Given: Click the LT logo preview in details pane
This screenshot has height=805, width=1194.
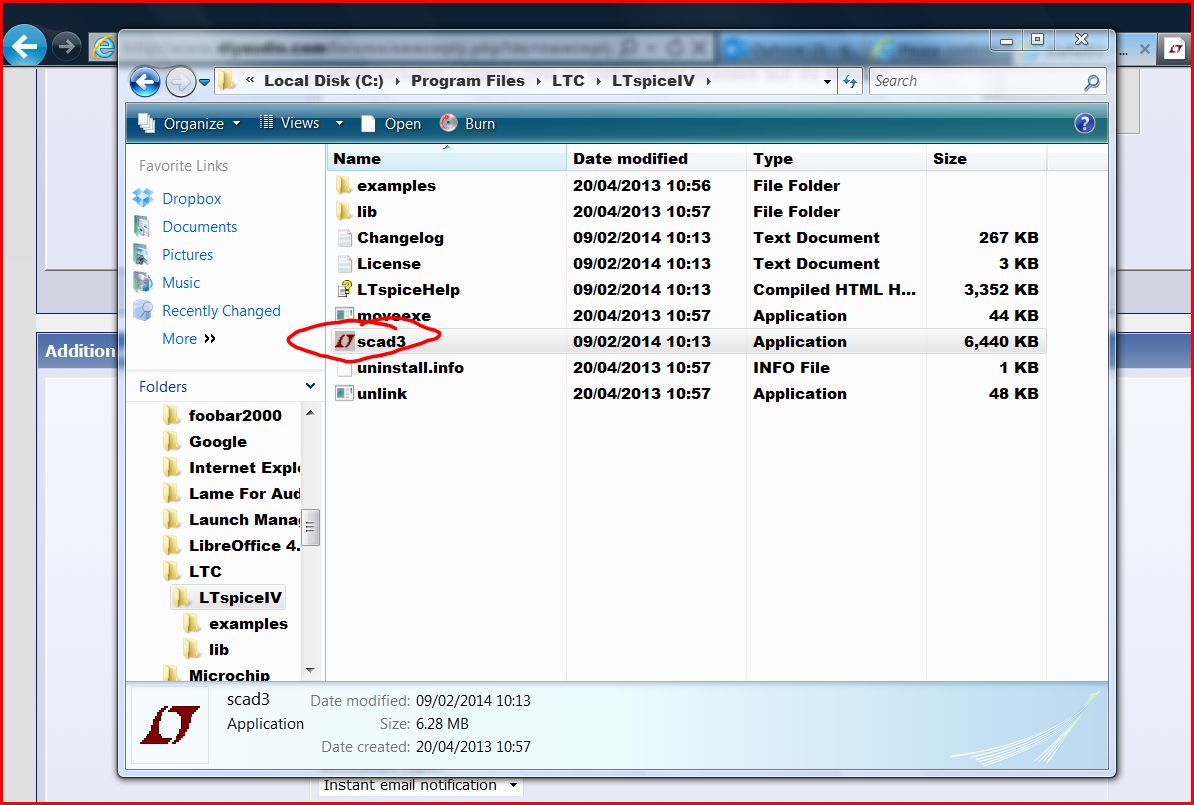Looking at the screenshot, I should pyautogui.click(x=170, y=724).
